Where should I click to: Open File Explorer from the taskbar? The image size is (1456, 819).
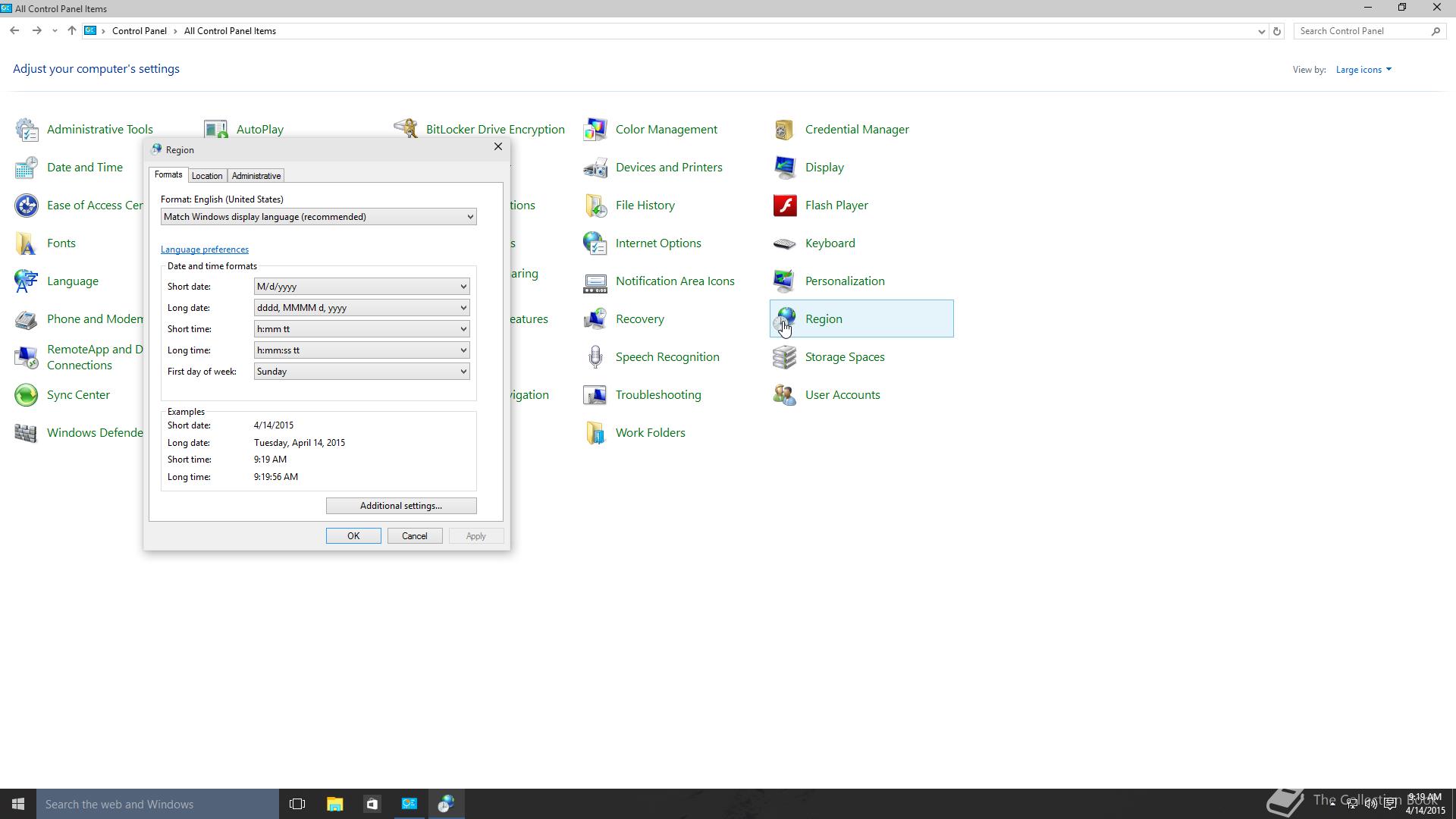pos(334,804)
